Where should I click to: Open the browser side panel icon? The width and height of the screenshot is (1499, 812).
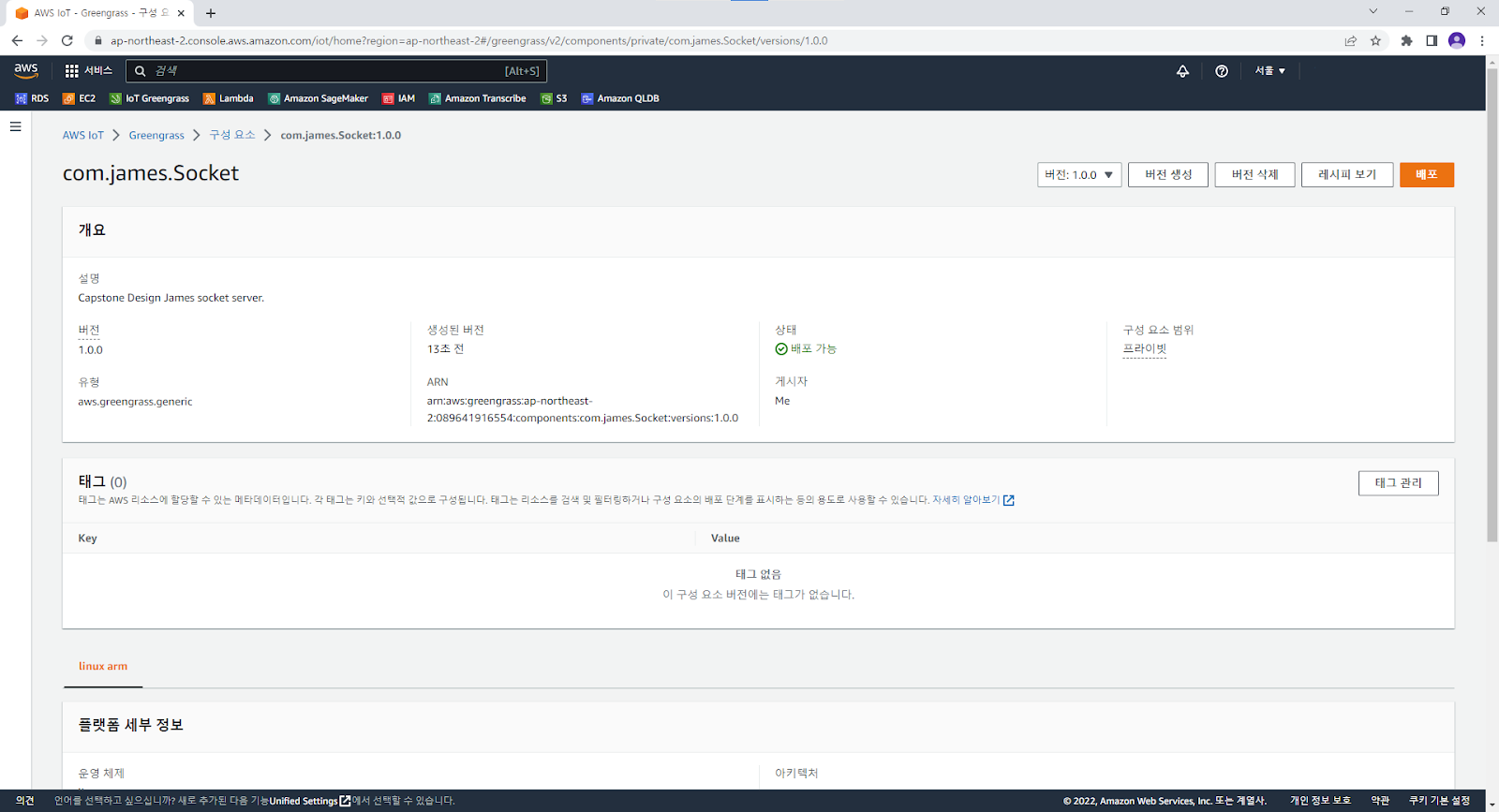(x=1432, y=40)
